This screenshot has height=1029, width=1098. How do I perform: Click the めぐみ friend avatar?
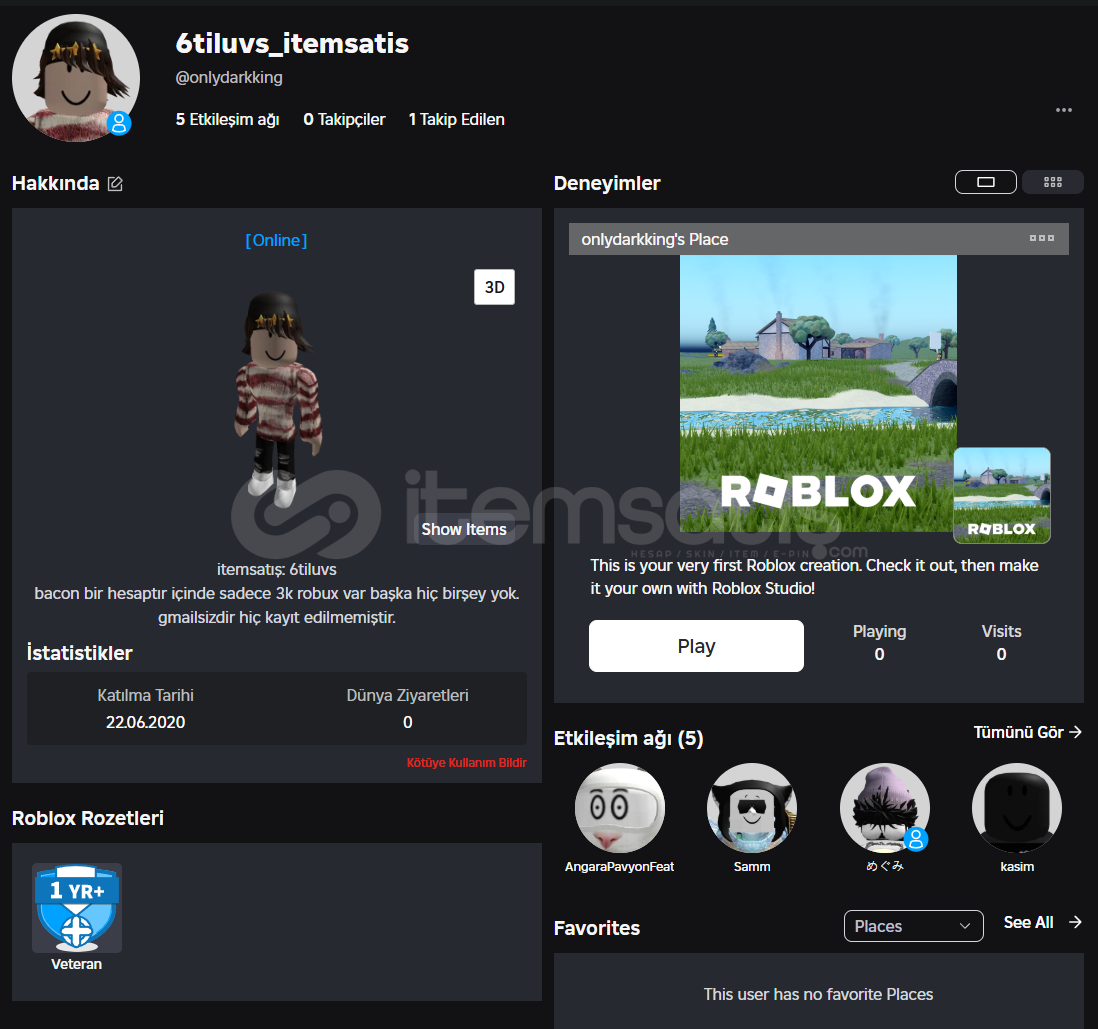tap(884, 808)
